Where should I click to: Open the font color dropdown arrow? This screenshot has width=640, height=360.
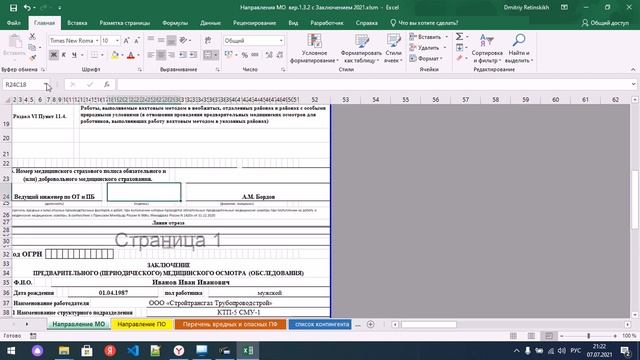coord(138,55)
